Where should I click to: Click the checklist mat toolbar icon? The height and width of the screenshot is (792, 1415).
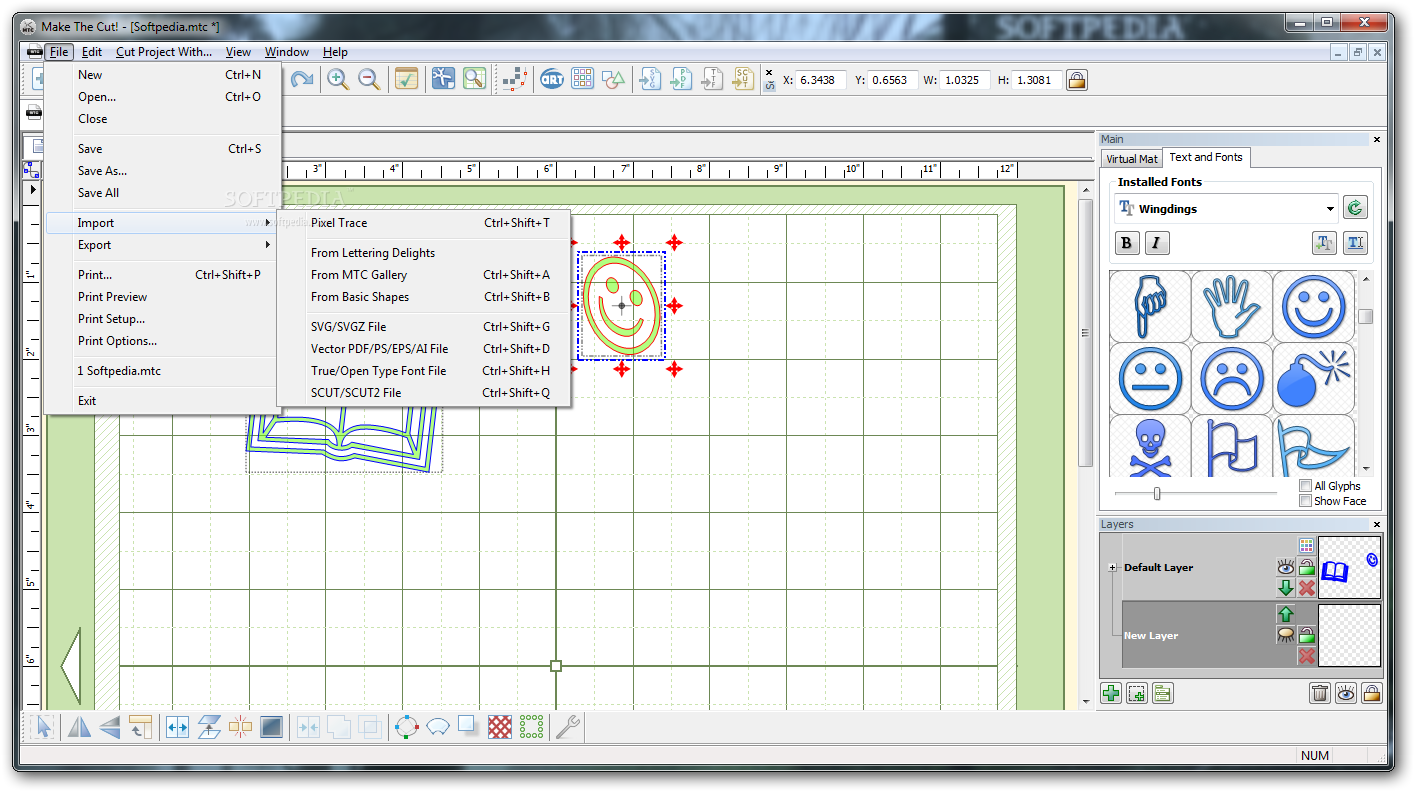[406, 79]
